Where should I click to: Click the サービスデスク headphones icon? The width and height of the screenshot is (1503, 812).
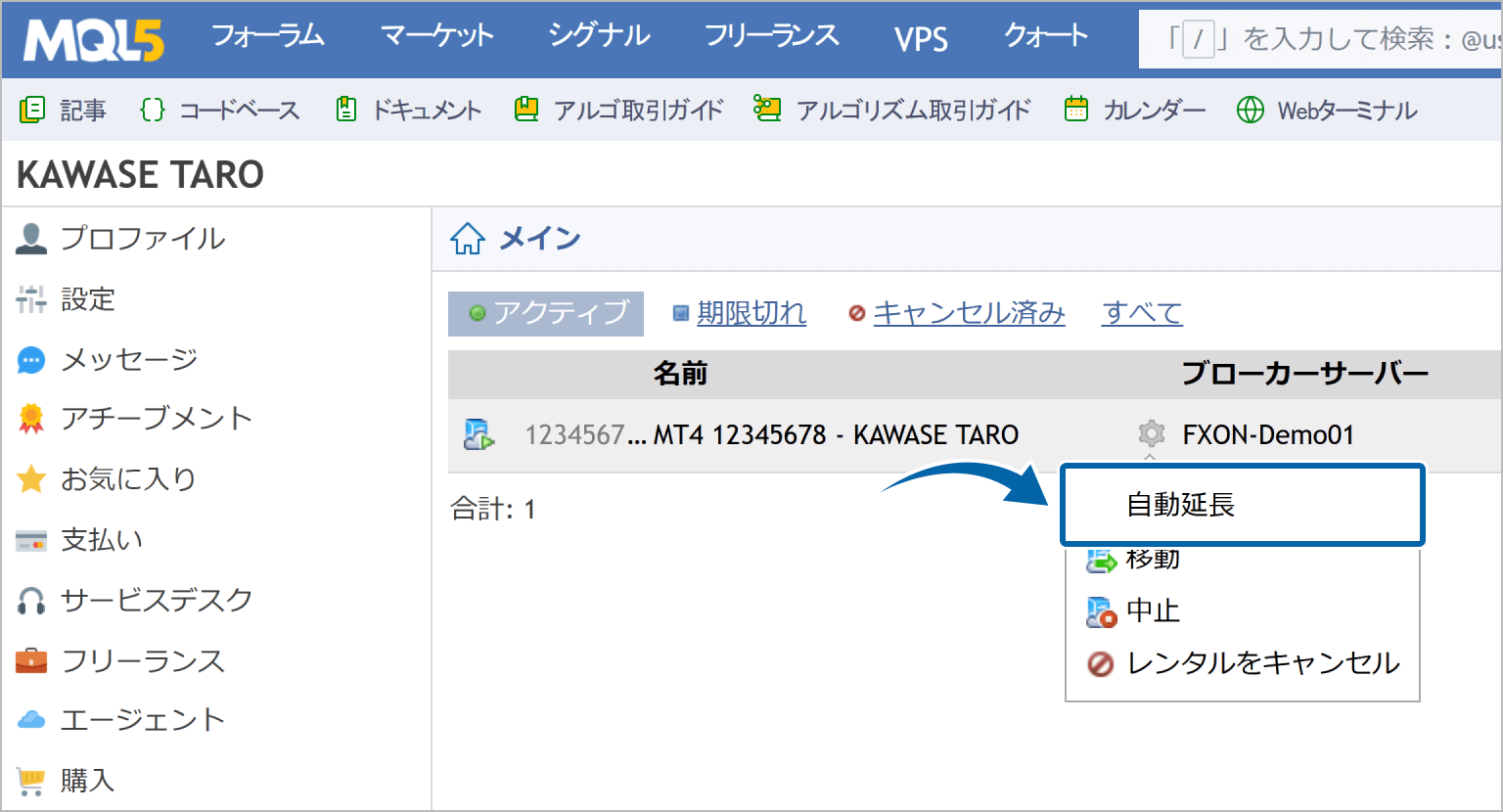(x=31, y=601)
